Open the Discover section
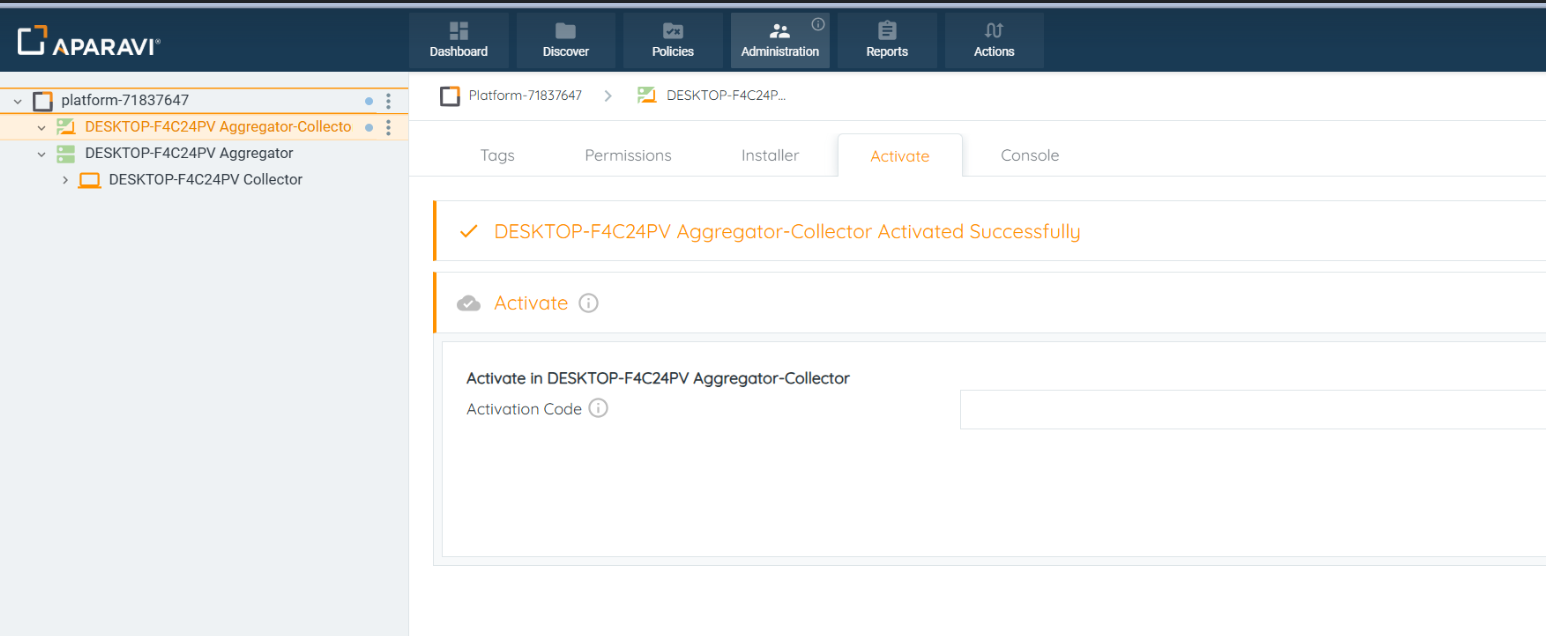The height and width of the screenshot is (636, 1546). coord(565,41)
